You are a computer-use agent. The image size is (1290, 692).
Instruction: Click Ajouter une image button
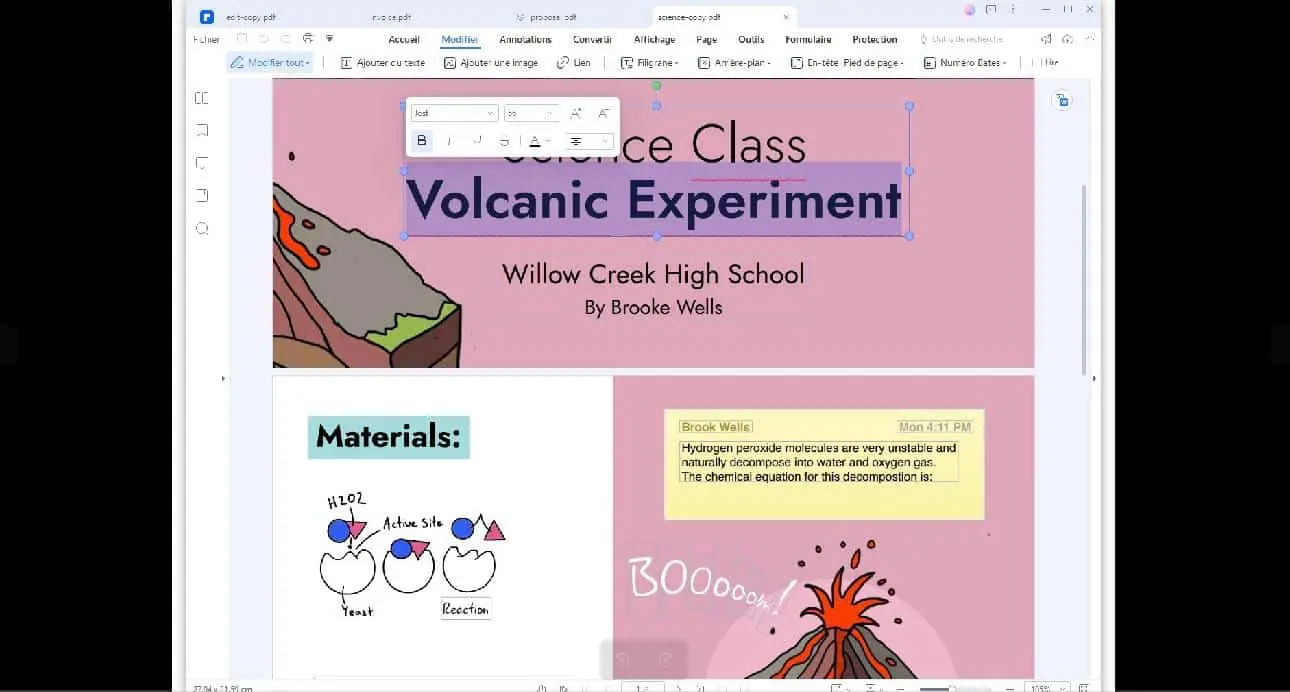pyautogui.click(x=491, y=63)
